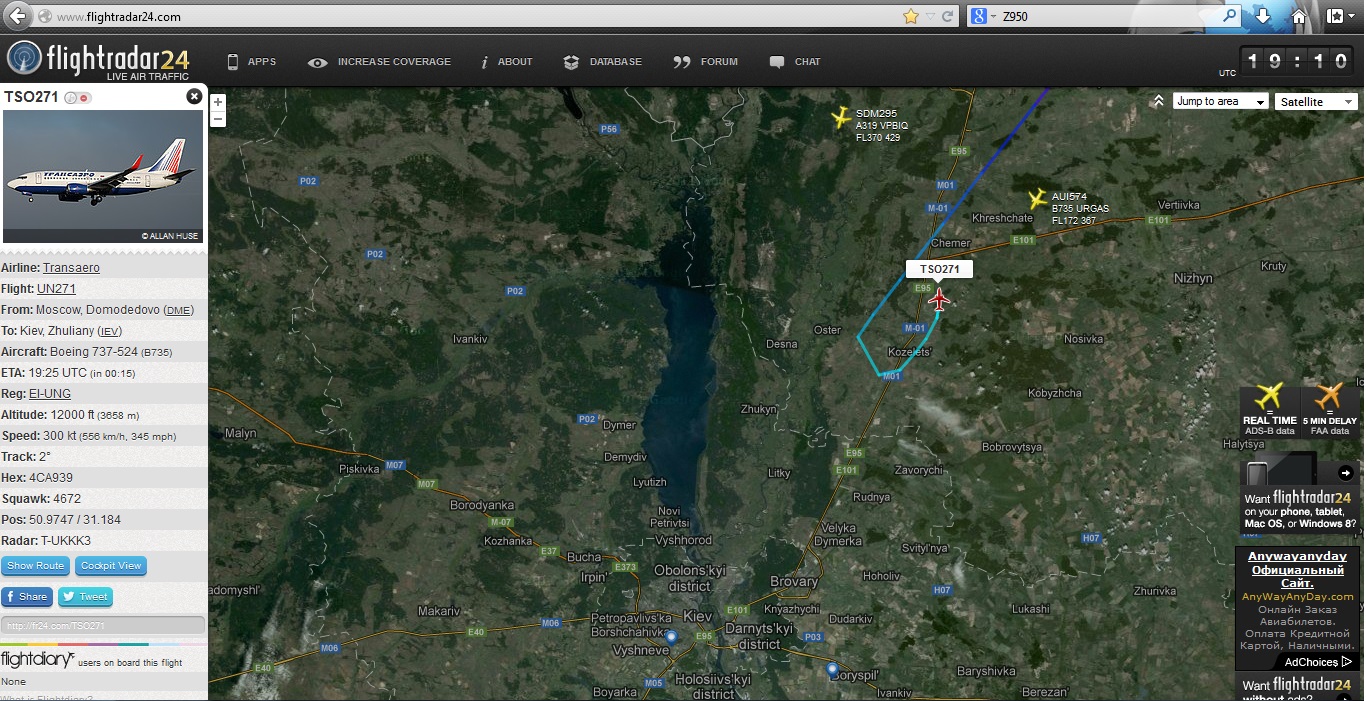Viewport: 1366px width, 701px height.
Task: Open the Database menu item
Action: pyautogui.click(x=603, y=62)
